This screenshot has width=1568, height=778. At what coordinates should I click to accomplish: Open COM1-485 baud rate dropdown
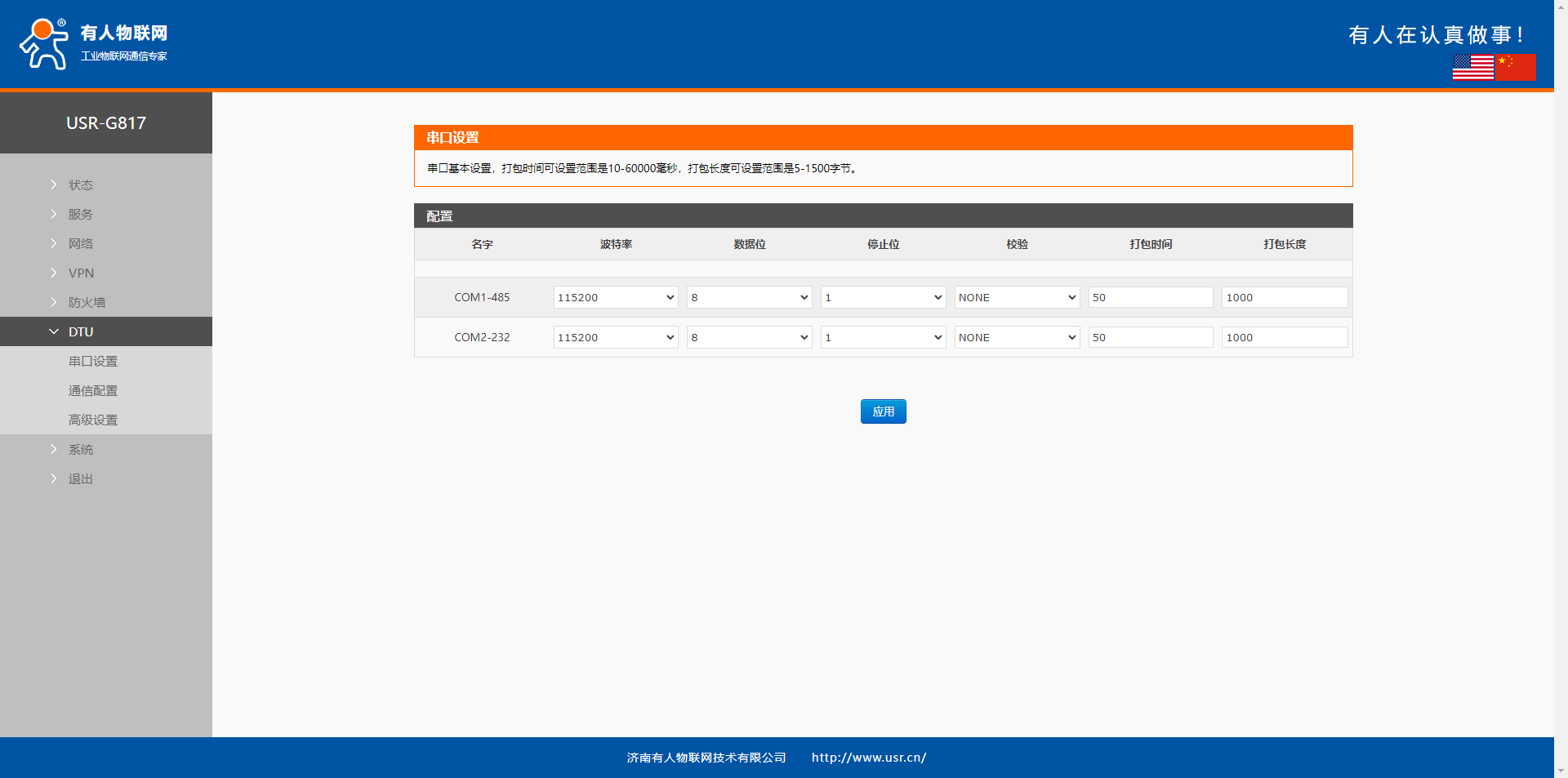(616, 297)
